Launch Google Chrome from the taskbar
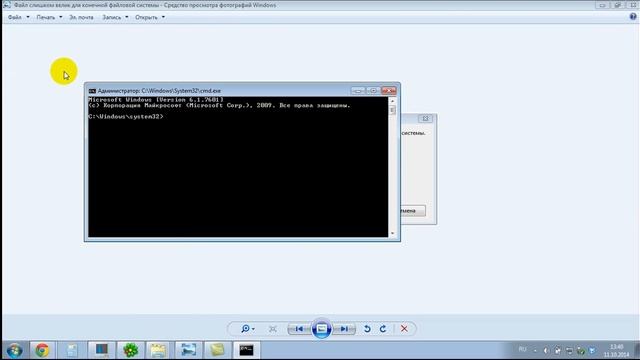This screenshot has width=640, height=360. pyautogui.click(x=42, y=350)
